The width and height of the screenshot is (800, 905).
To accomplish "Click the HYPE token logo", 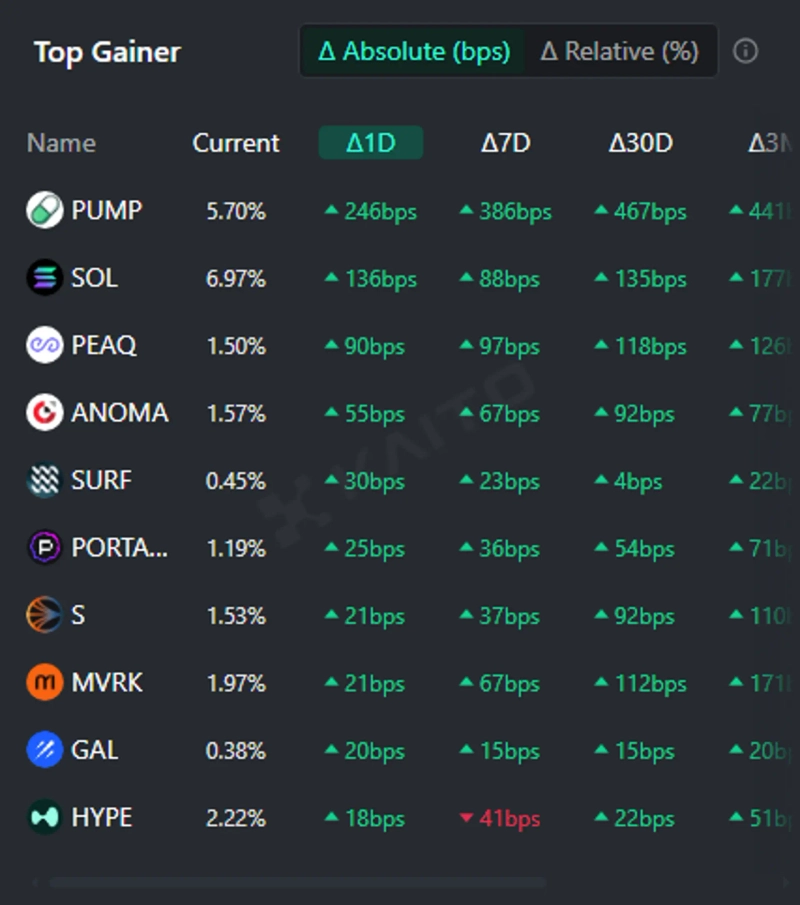I will (44, 818).
